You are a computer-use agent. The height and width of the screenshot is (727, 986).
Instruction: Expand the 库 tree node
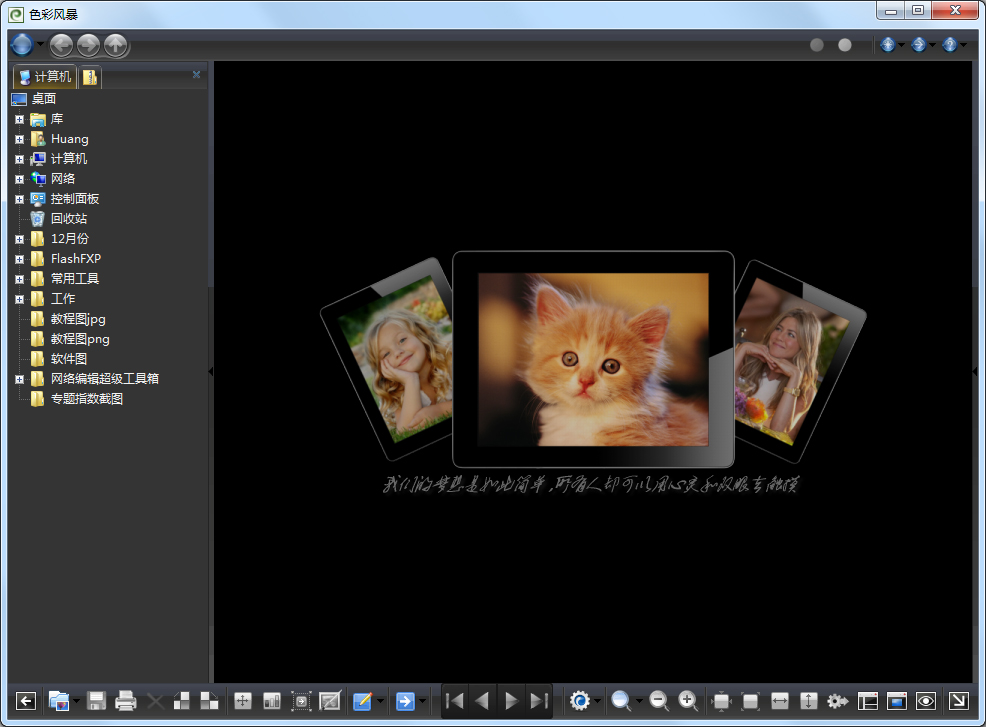pyautogui.click(x=19, y=119)
